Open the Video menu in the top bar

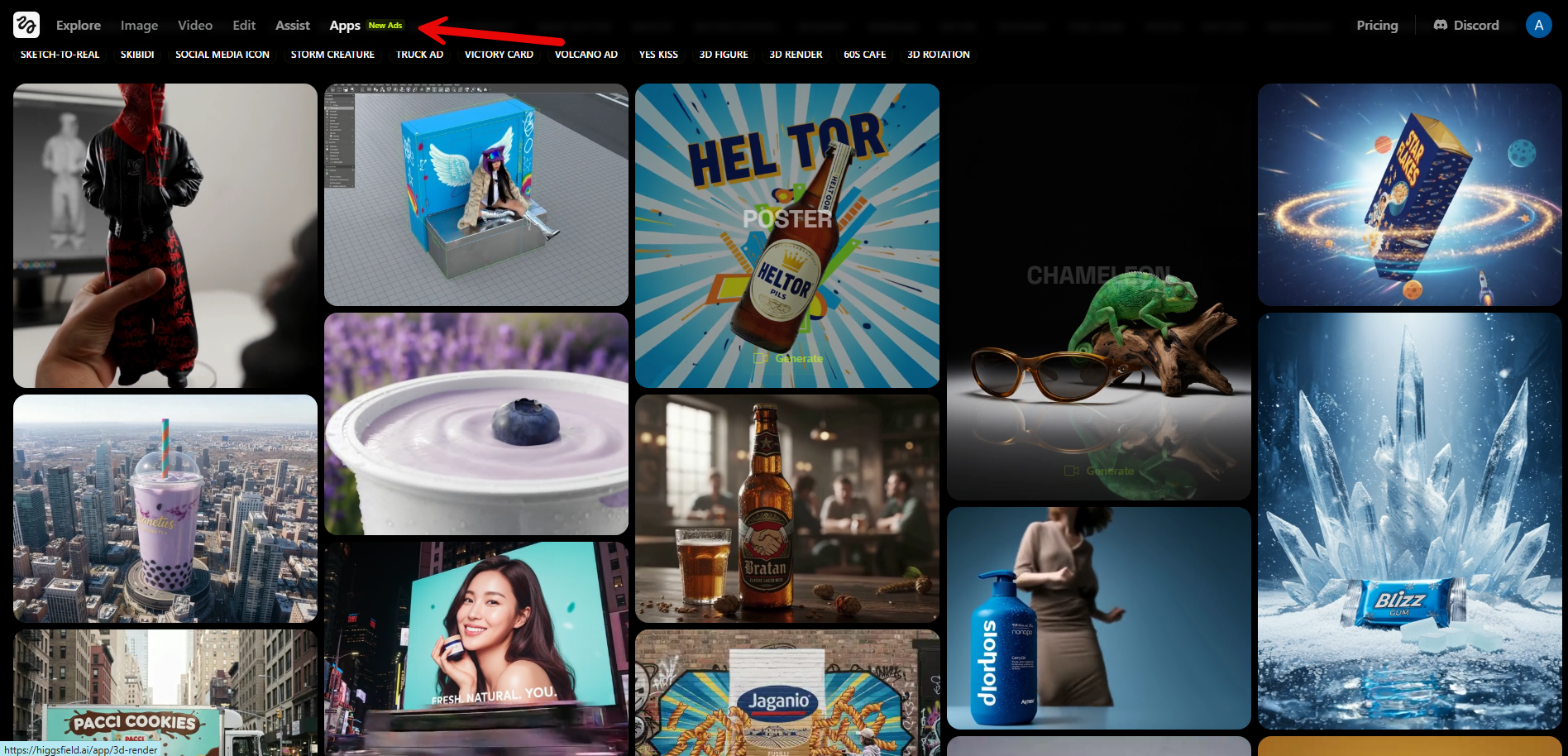194,25
